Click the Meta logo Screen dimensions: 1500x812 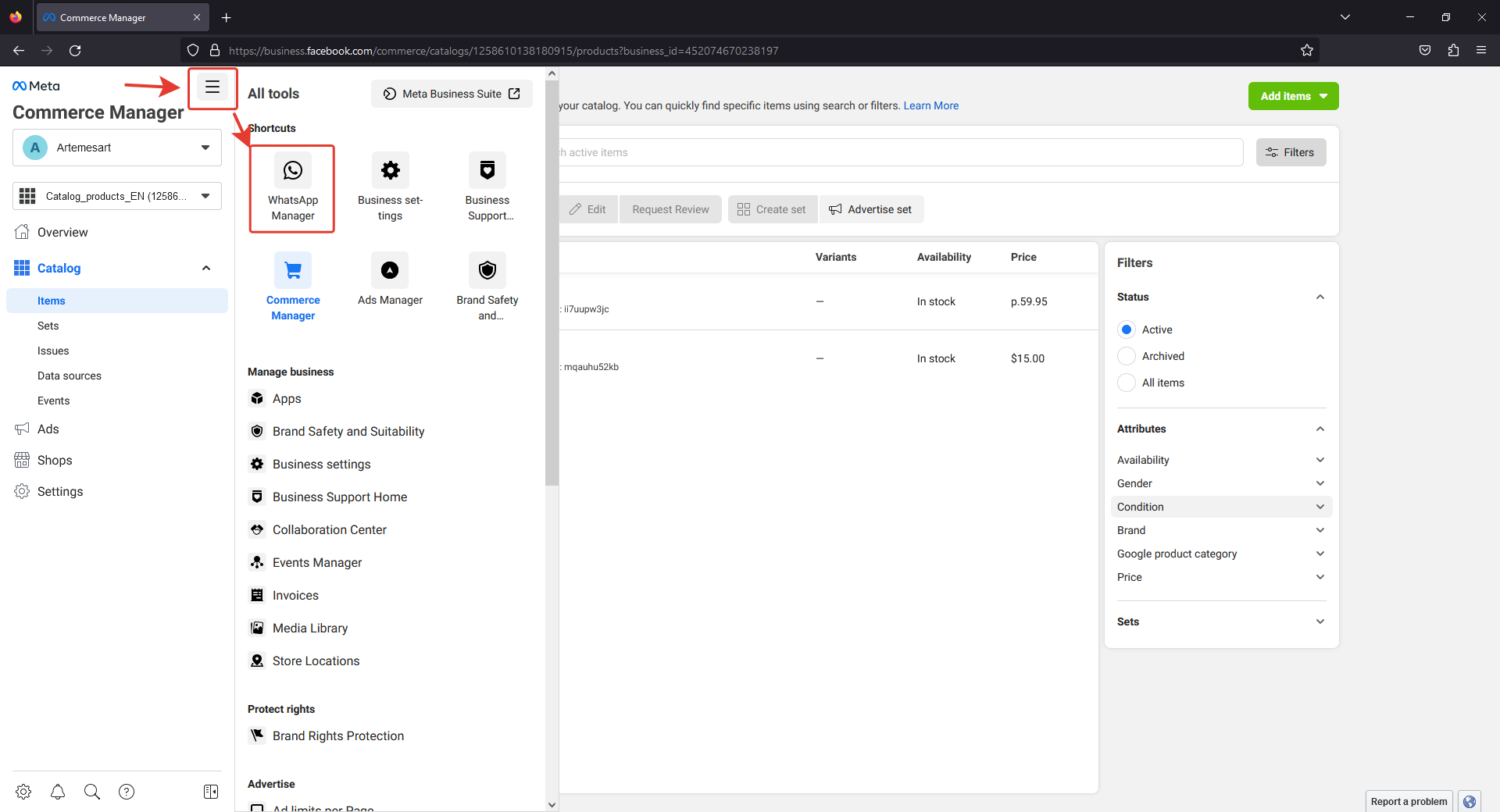(36, 86)
